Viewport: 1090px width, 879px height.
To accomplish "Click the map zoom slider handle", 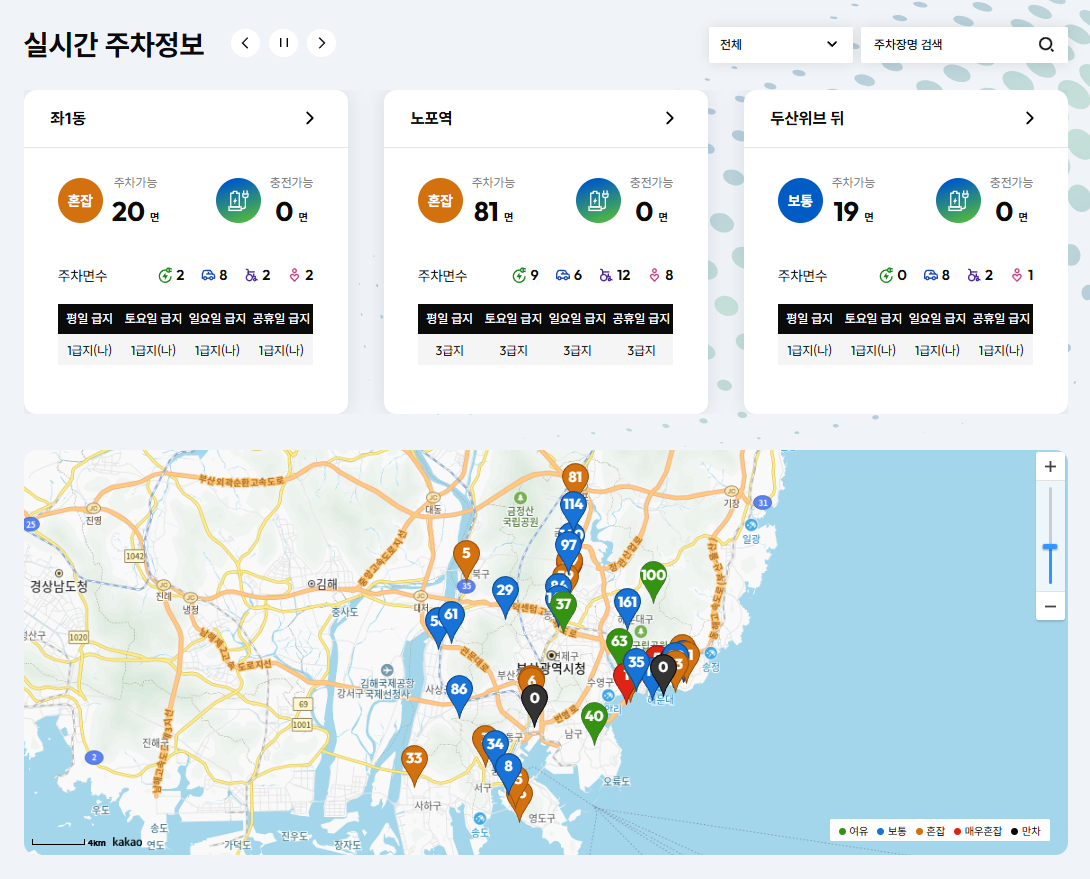I will click(1050, 548).
